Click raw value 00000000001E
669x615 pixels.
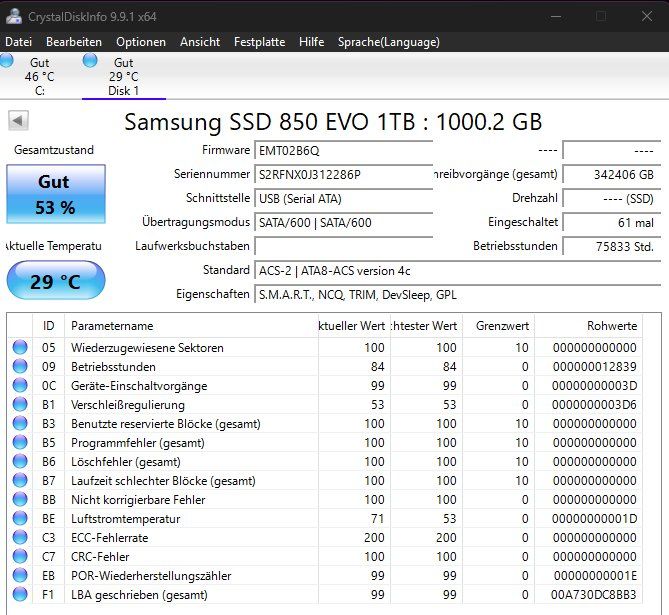pos(596,576)
